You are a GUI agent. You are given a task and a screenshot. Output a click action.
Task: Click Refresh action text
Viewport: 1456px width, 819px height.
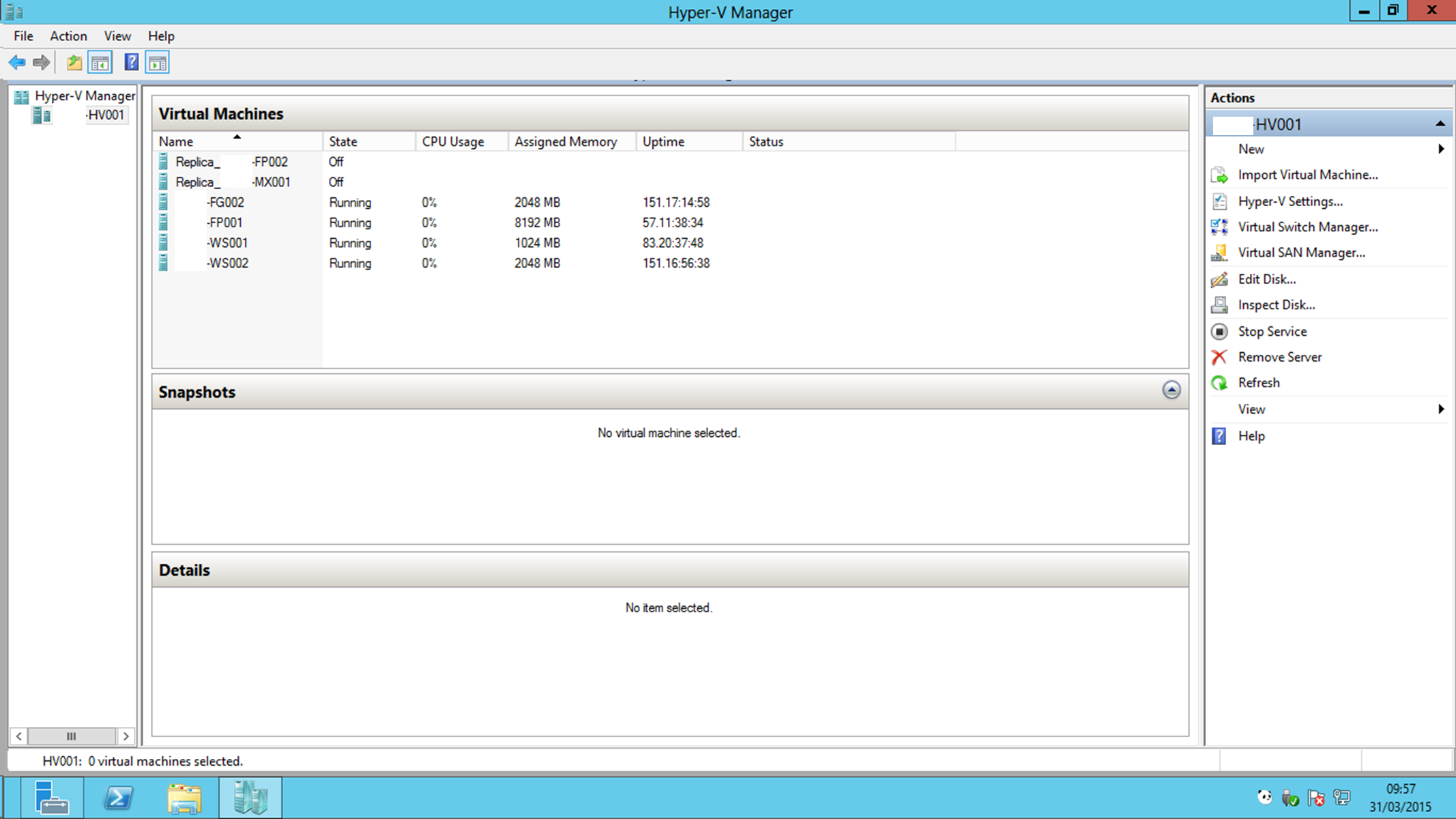1259,383
